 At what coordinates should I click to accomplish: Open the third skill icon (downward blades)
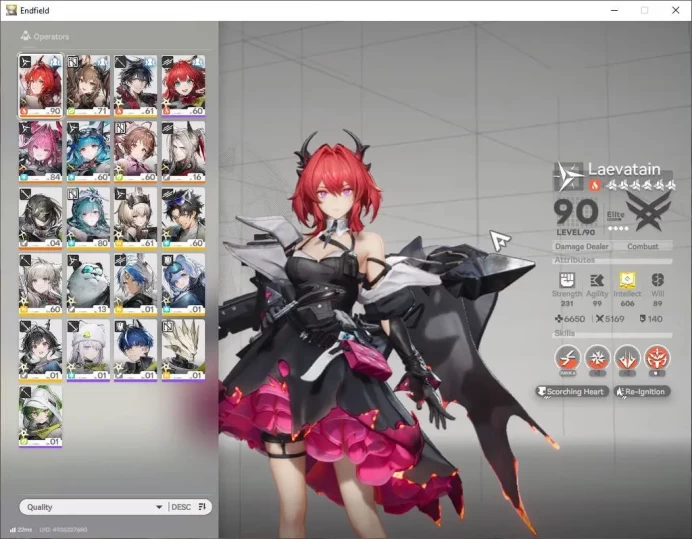tap(627, 358)
